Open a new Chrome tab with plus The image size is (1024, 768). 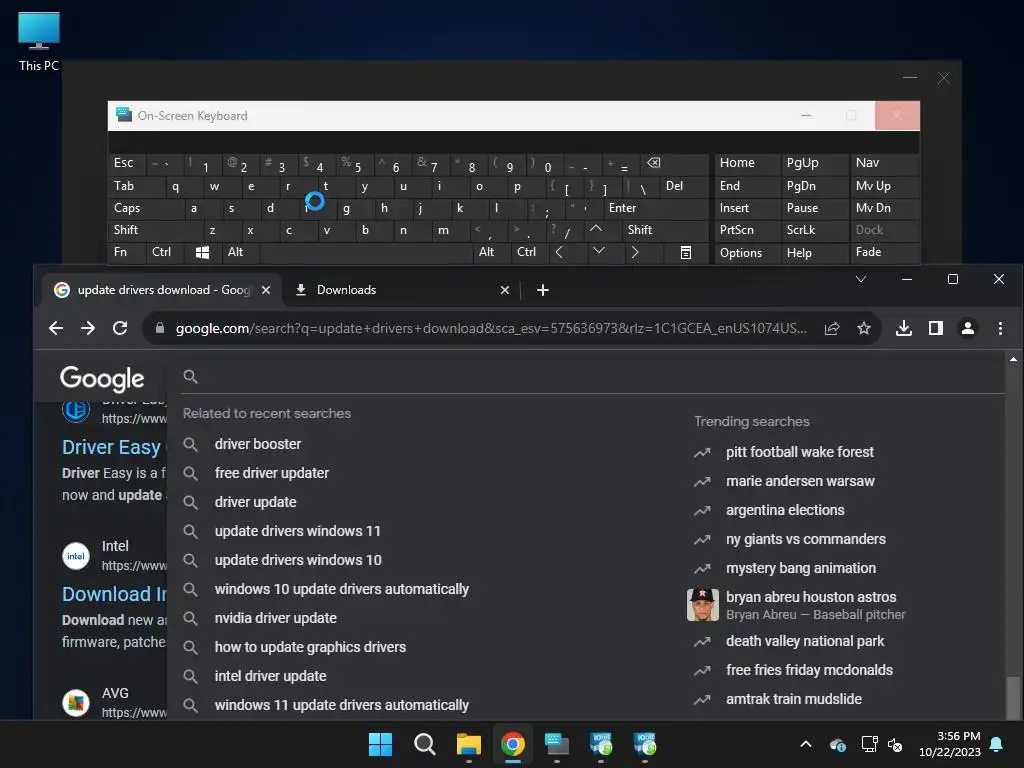tap(543, 290)
